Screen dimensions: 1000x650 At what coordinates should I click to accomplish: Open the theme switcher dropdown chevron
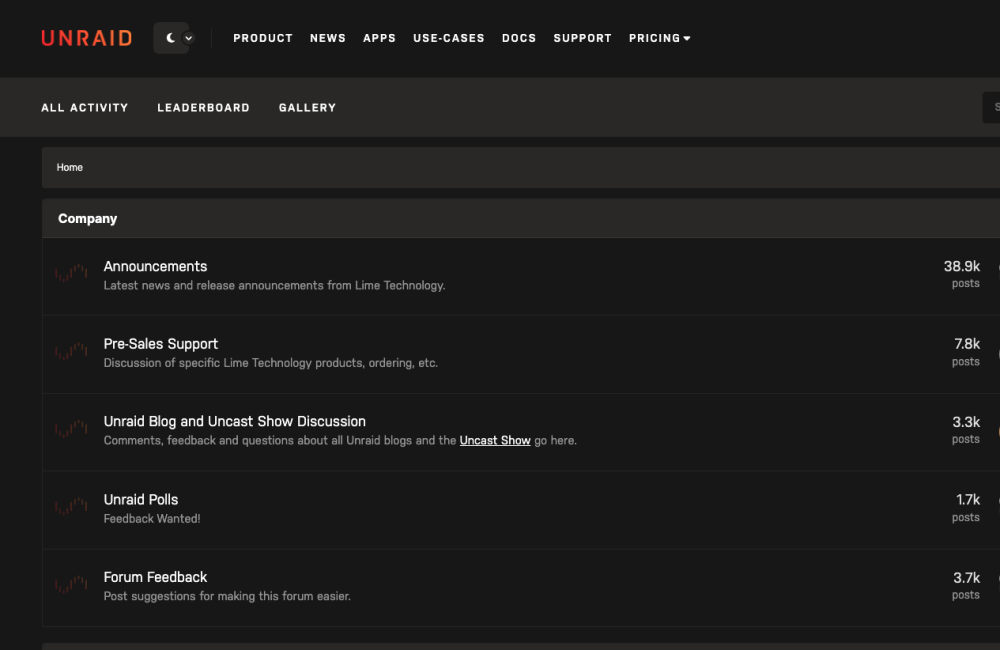coord(189,38)
